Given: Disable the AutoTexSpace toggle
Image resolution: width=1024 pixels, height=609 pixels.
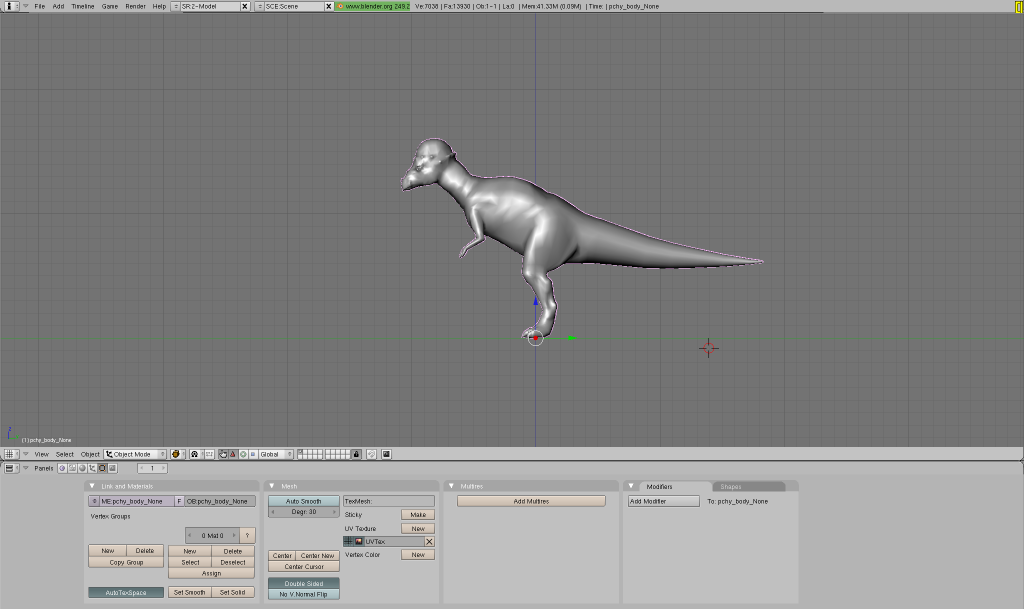Looking at the screenshot, I should (x=126, y=592).
